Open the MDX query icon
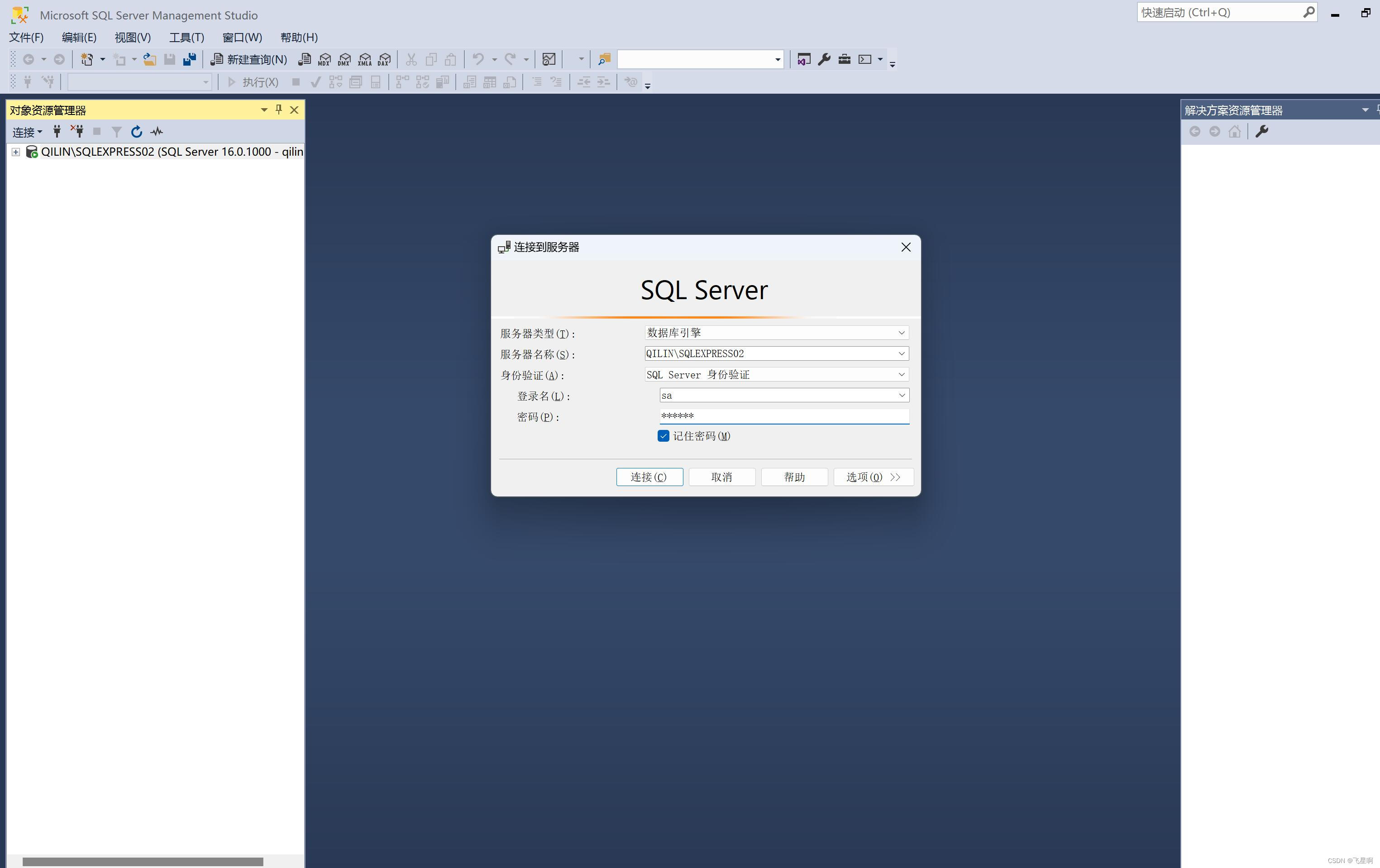This screenshot has height=868, width=1380. 325,60
